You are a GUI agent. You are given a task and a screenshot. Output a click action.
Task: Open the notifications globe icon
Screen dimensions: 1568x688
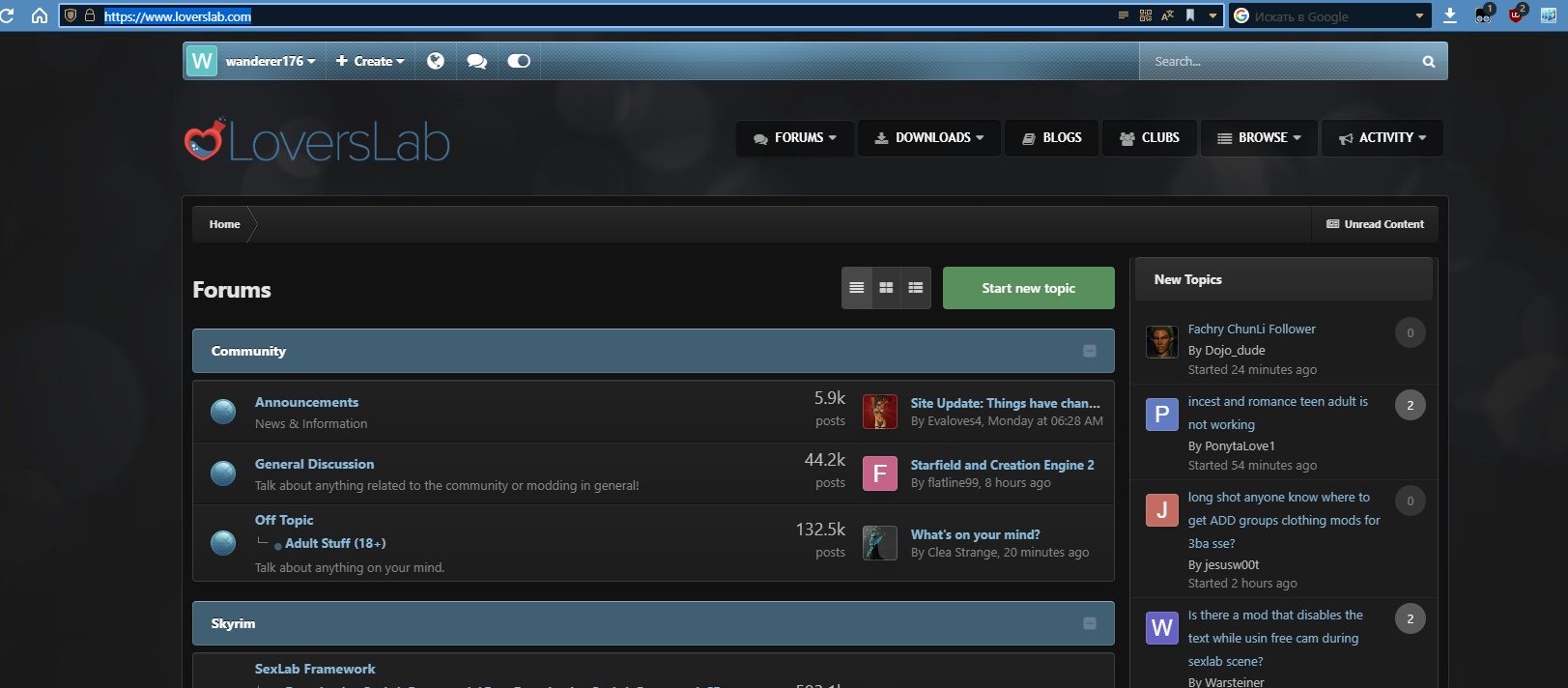point(436,61)
